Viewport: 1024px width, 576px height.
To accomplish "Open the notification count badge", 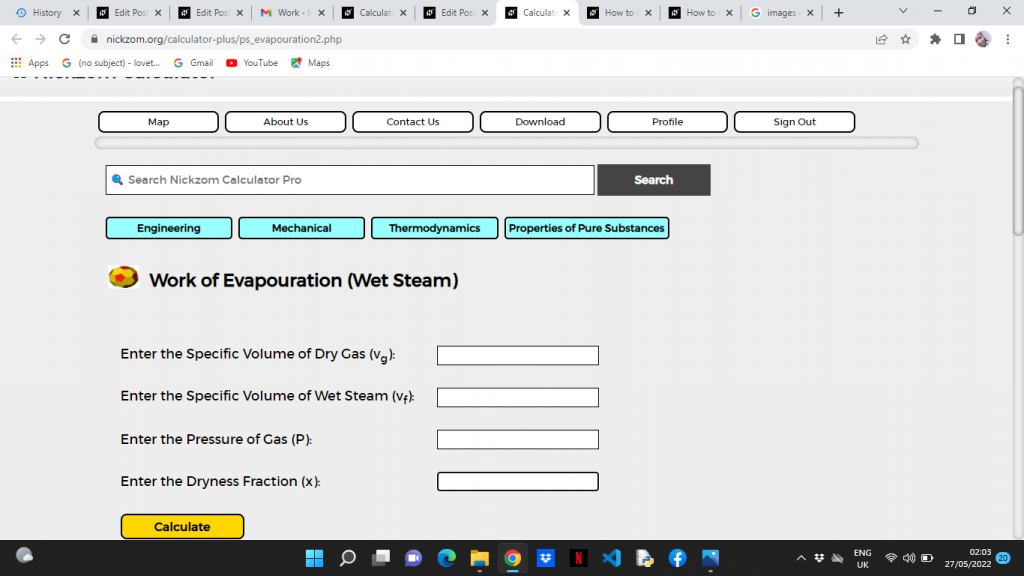I will tap(1004, 558).
